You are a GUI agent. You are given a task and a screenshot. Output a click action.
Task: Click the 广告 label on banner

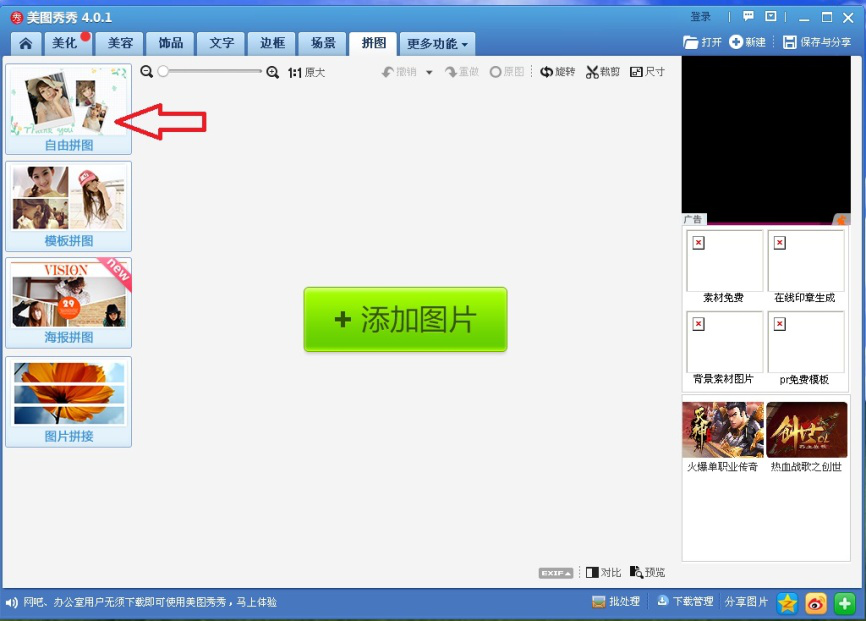click(693, 219)
